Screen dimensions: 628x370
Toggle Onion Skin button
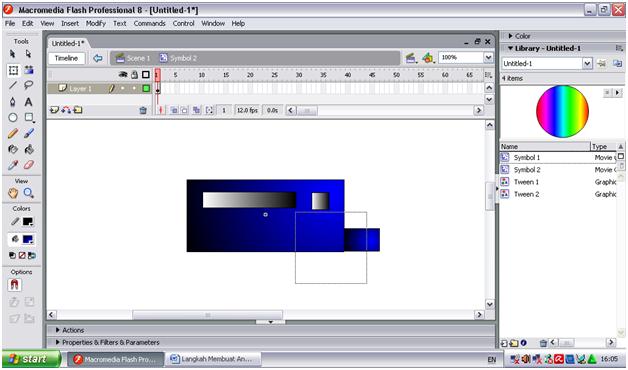coord(174,110)
